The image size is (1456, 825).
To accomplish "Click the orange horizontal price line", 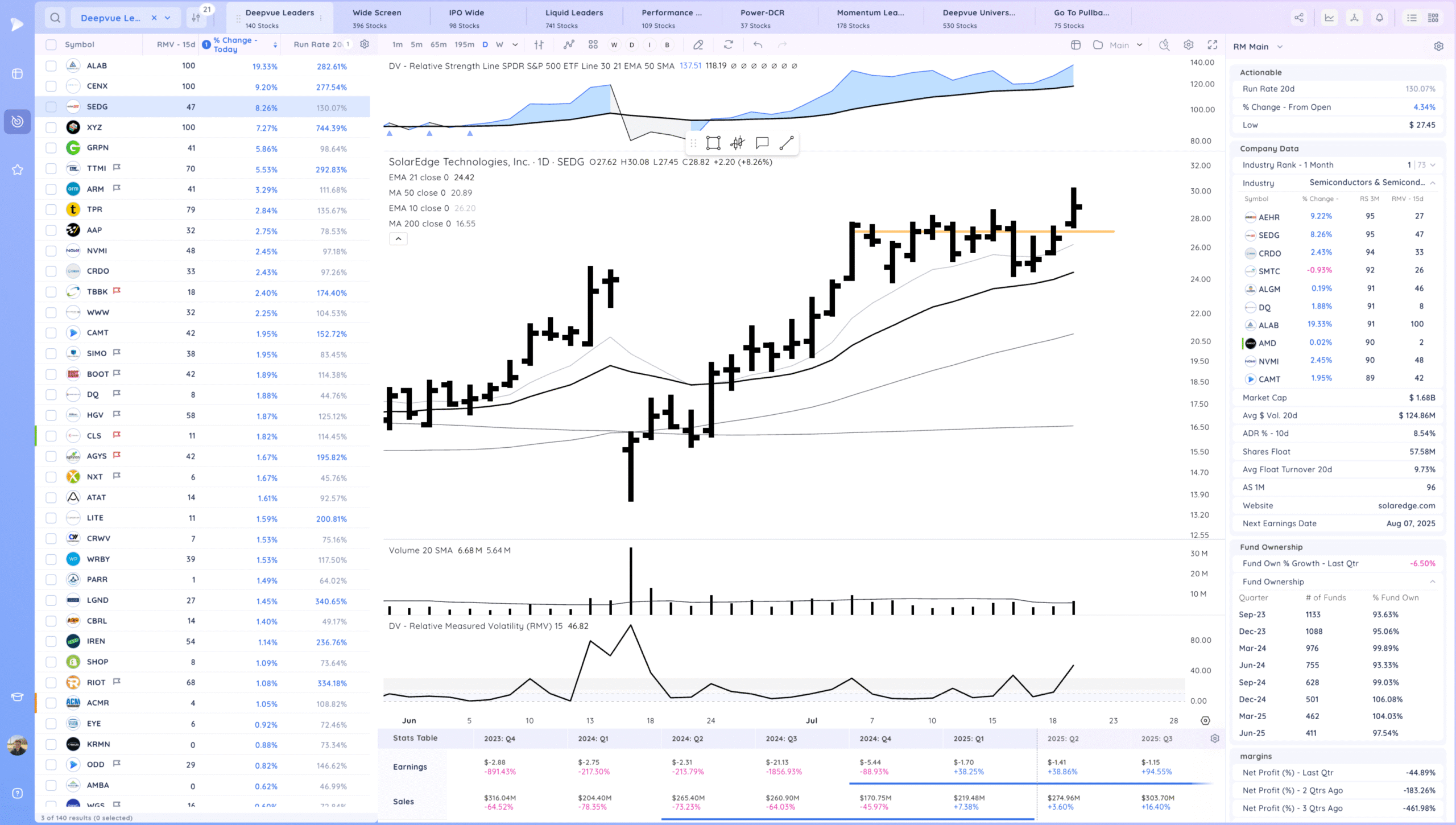I will (x=1098, y=232).
